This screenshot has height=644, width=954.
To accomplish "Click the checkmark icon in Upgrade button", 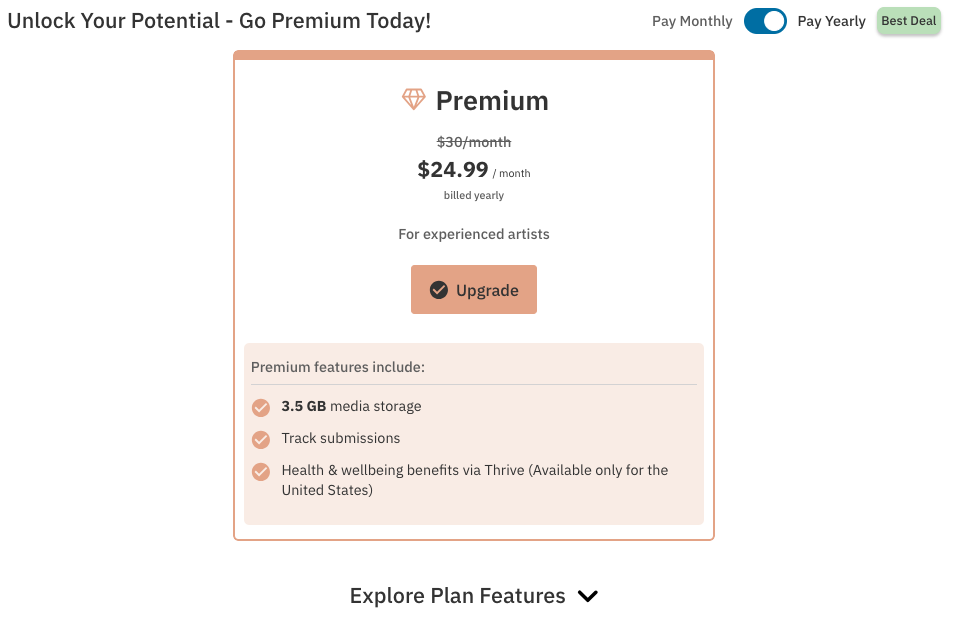I will point(439,290).
